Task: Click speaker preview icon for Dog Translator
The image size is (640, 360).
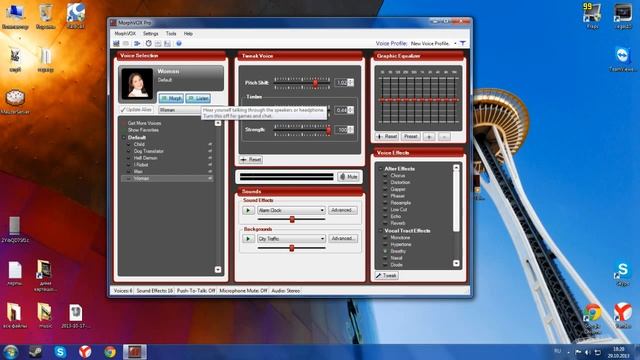Action: coord(210,151)
